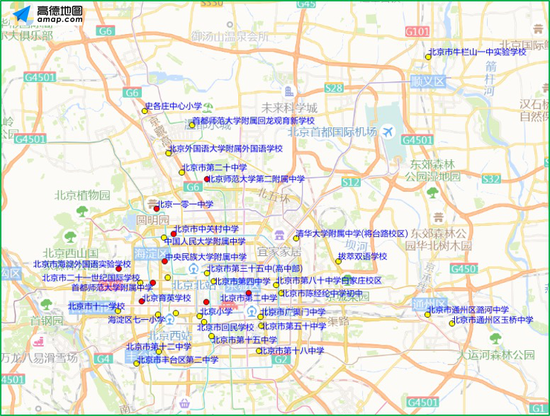
Task: Click the red dot for 北京一零一中学
Action: click(157, 209)
